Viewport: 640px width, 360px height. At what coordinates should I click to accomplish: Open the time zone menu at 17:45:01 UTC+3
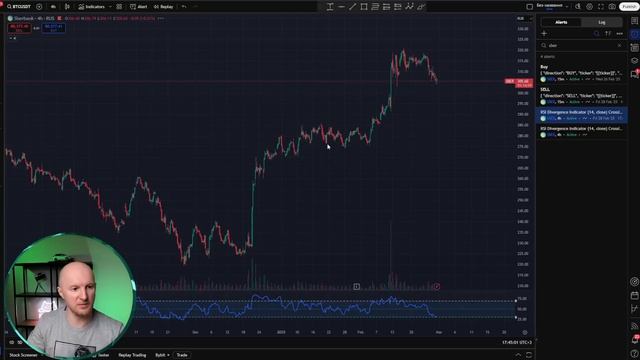click(x=517, y=342)
